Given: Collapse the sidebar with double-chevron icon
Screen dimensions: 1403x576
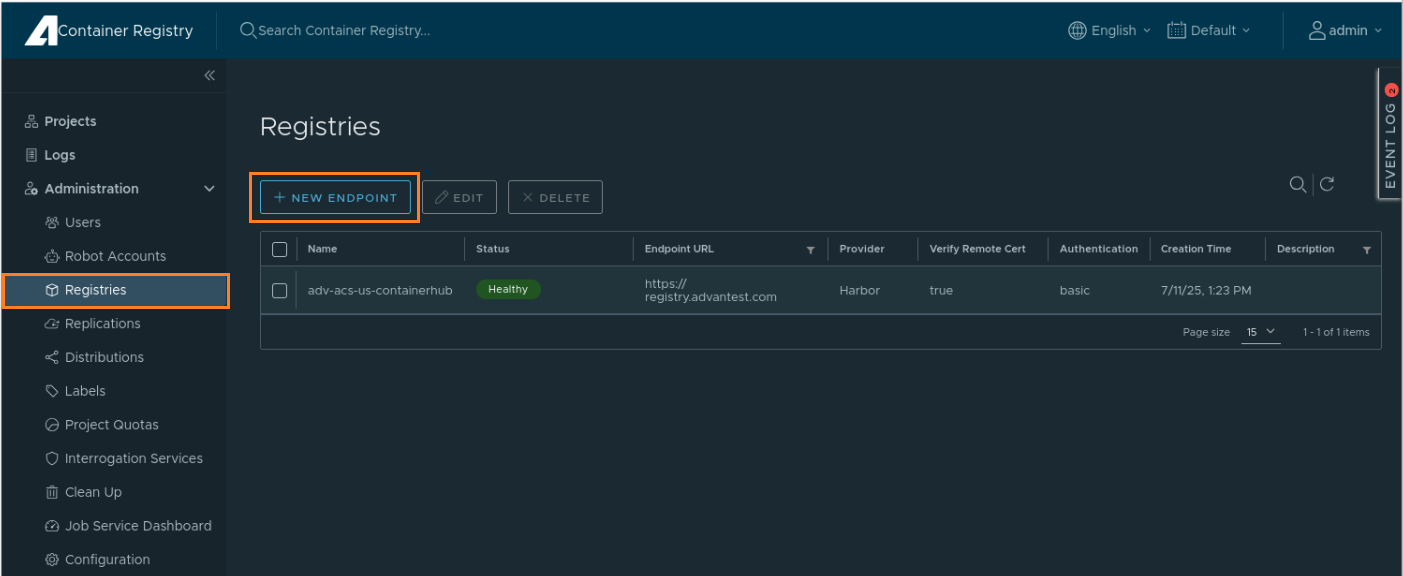Looking at the screenshot, I should pyautogui.click(x=209, y=75).
